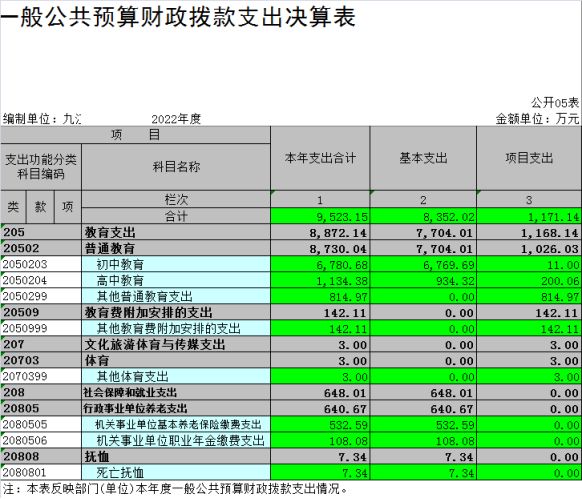Click the 项目支出 column header

(x=529, y=158)
